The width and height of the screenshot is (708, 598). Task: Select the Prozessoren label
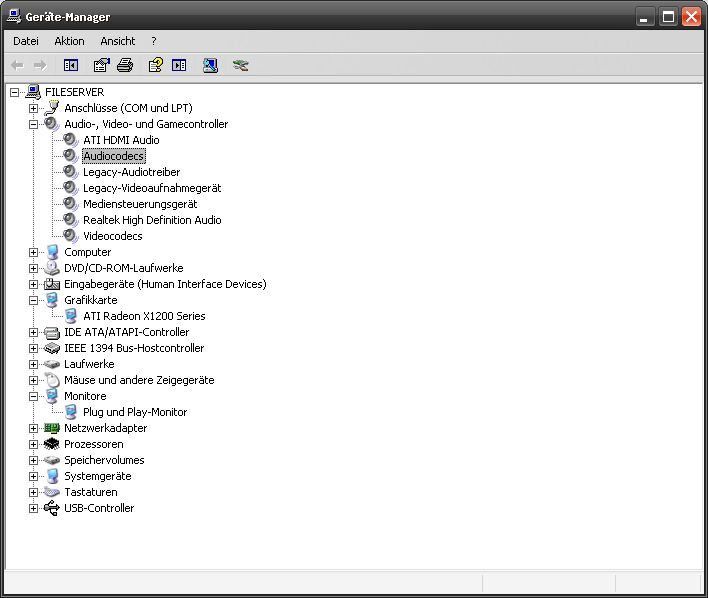point(93,444)
